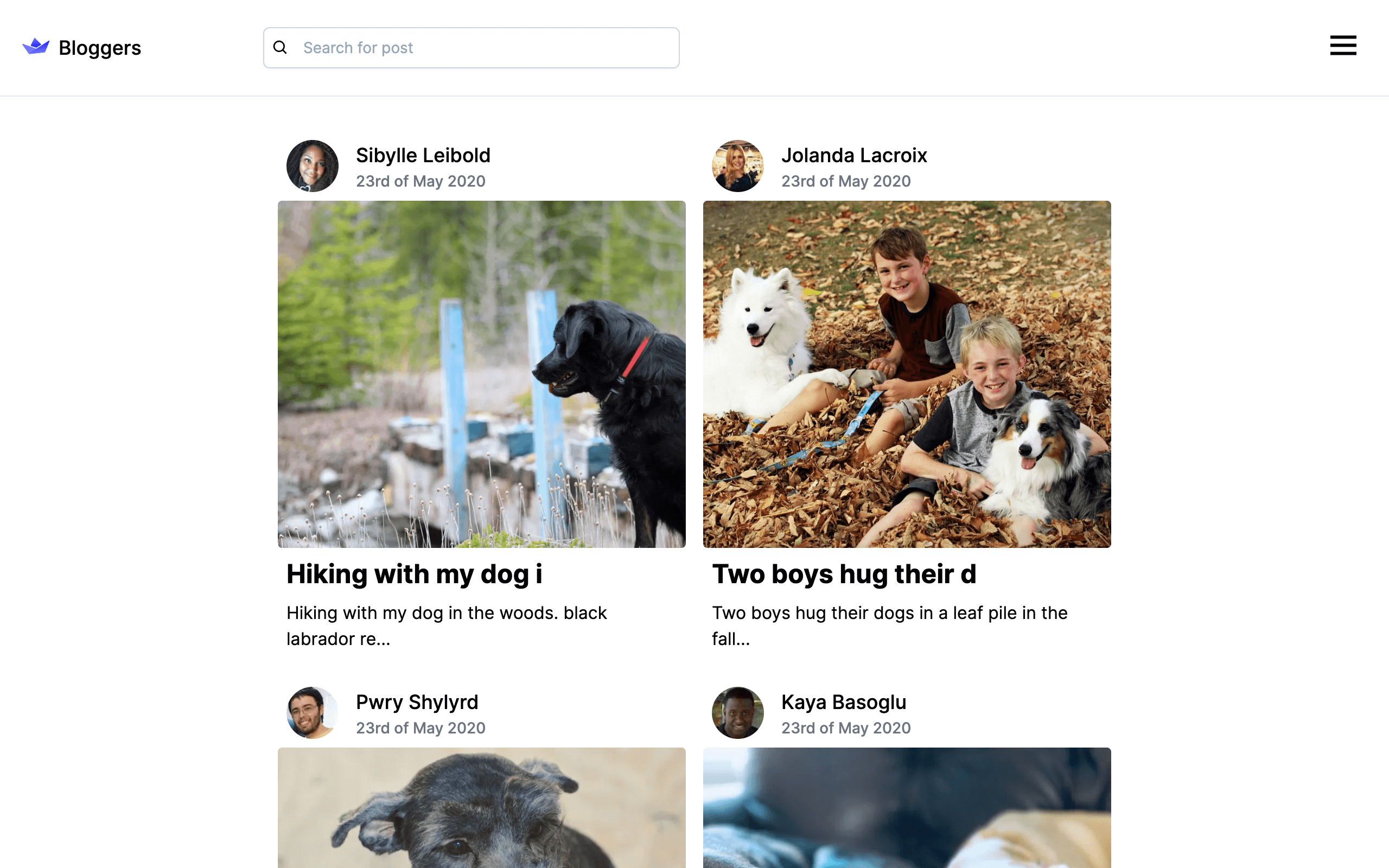Open the boys in leaf pile photo
Viewport: 1389px width, 868px height.
[907, 374]
